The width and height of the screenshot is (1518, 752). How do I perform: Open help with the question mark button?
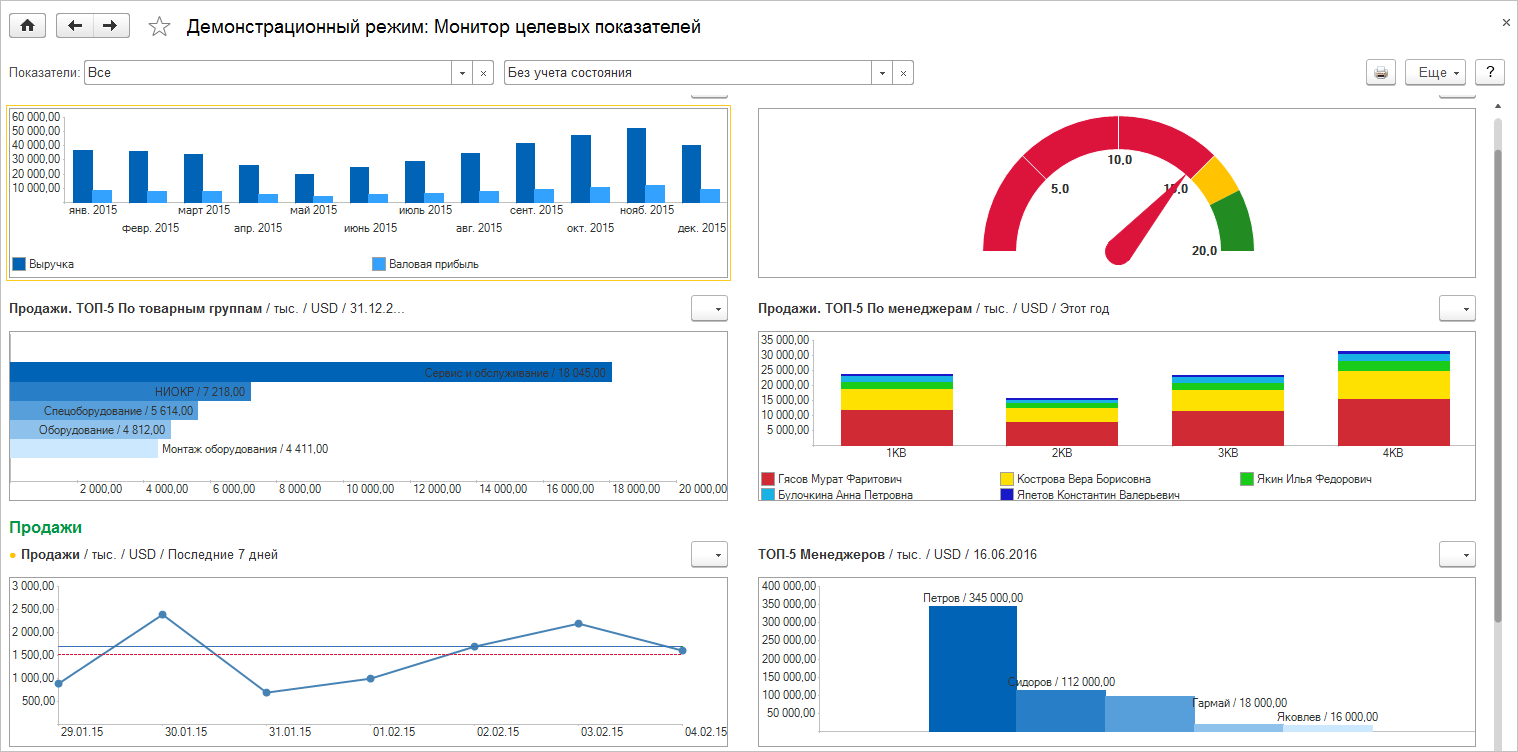(x=1490, y=73)
